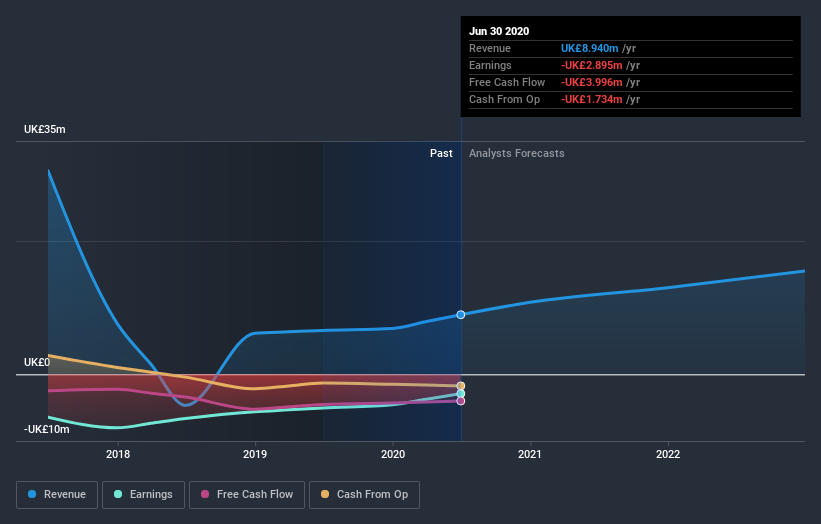This screenshot has height=524, width=821.
Task: Click the 2021 x-axis label
Action: pos(530,454)
